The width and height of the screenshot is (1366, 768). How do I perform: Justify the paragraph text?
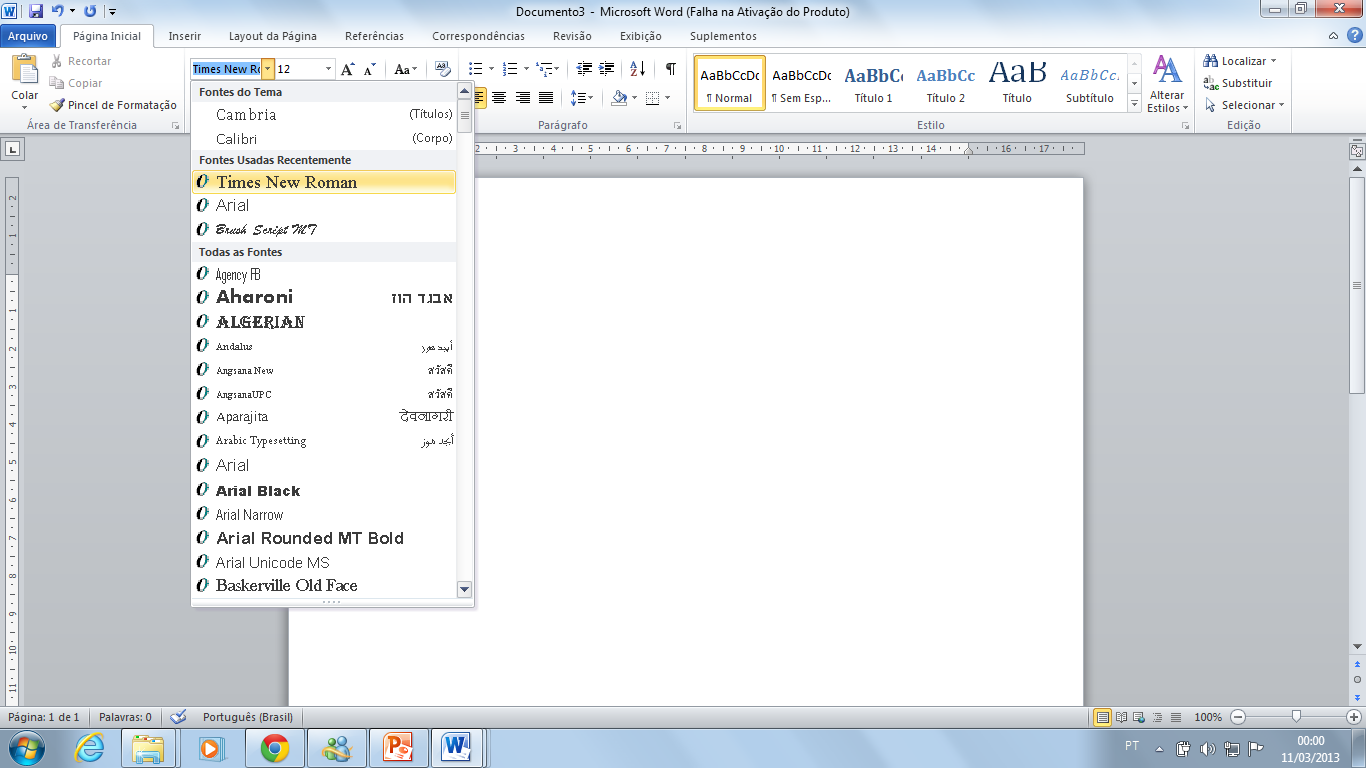coord(546,98)
